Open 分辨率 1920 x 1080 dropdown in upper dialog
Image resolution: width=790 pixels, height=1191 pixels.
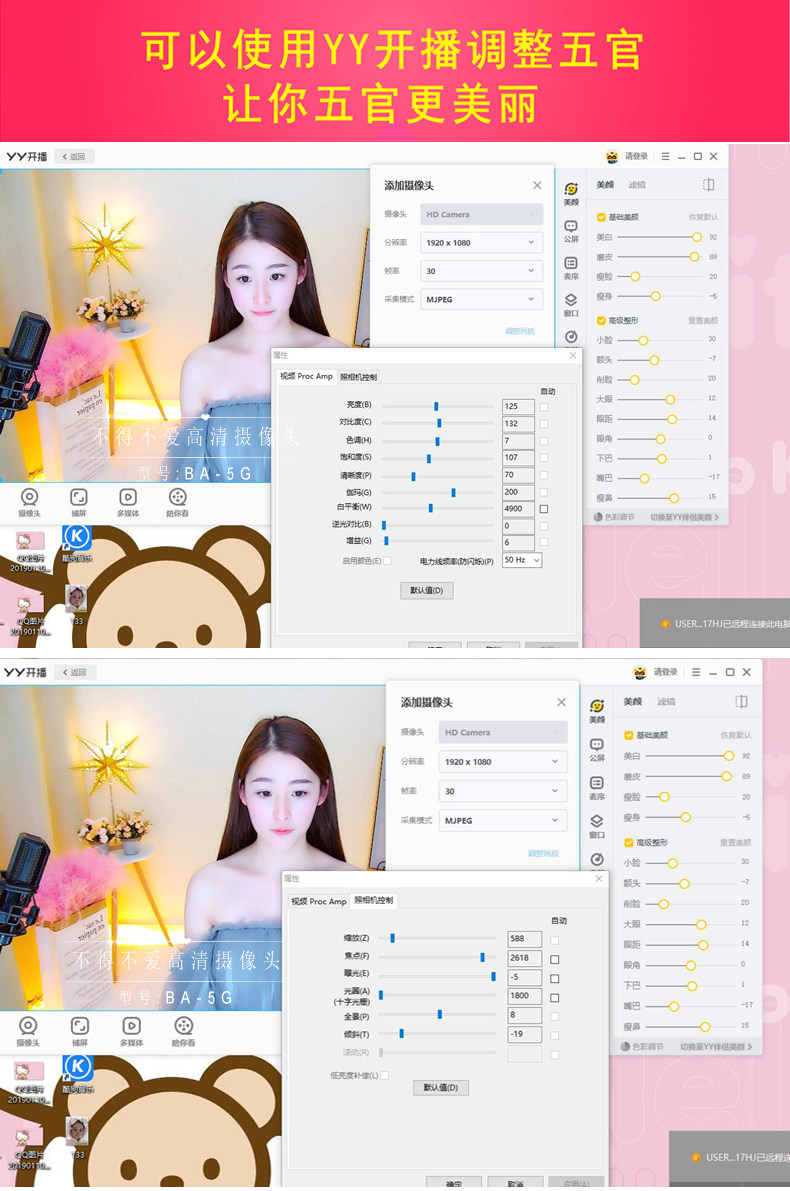[482, 243]
